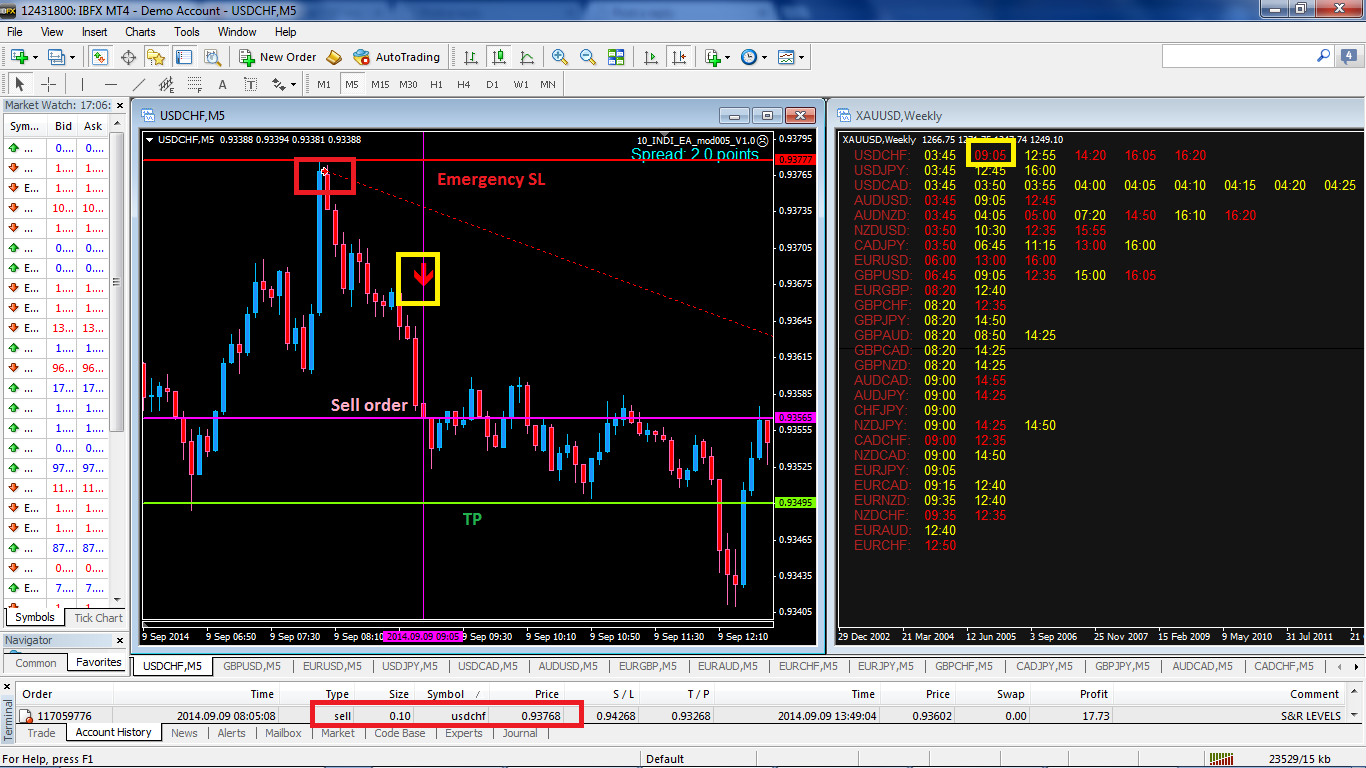Click the Zoom In magnifier icon
Image resolution: width=1366 pixels, height=768 pixels.
[560, 57]
